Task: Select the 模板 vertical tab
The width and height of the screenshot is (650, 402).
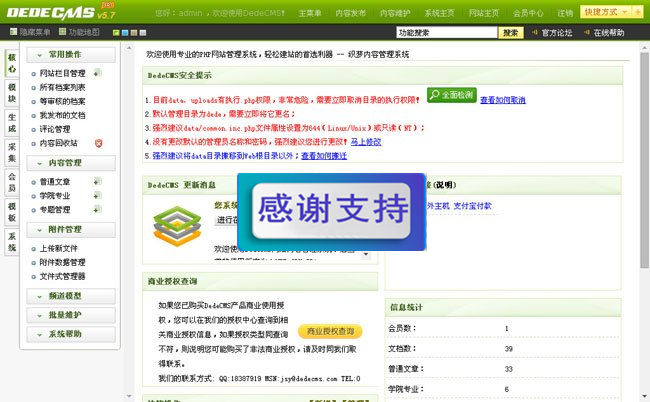Action: [12, 212]
